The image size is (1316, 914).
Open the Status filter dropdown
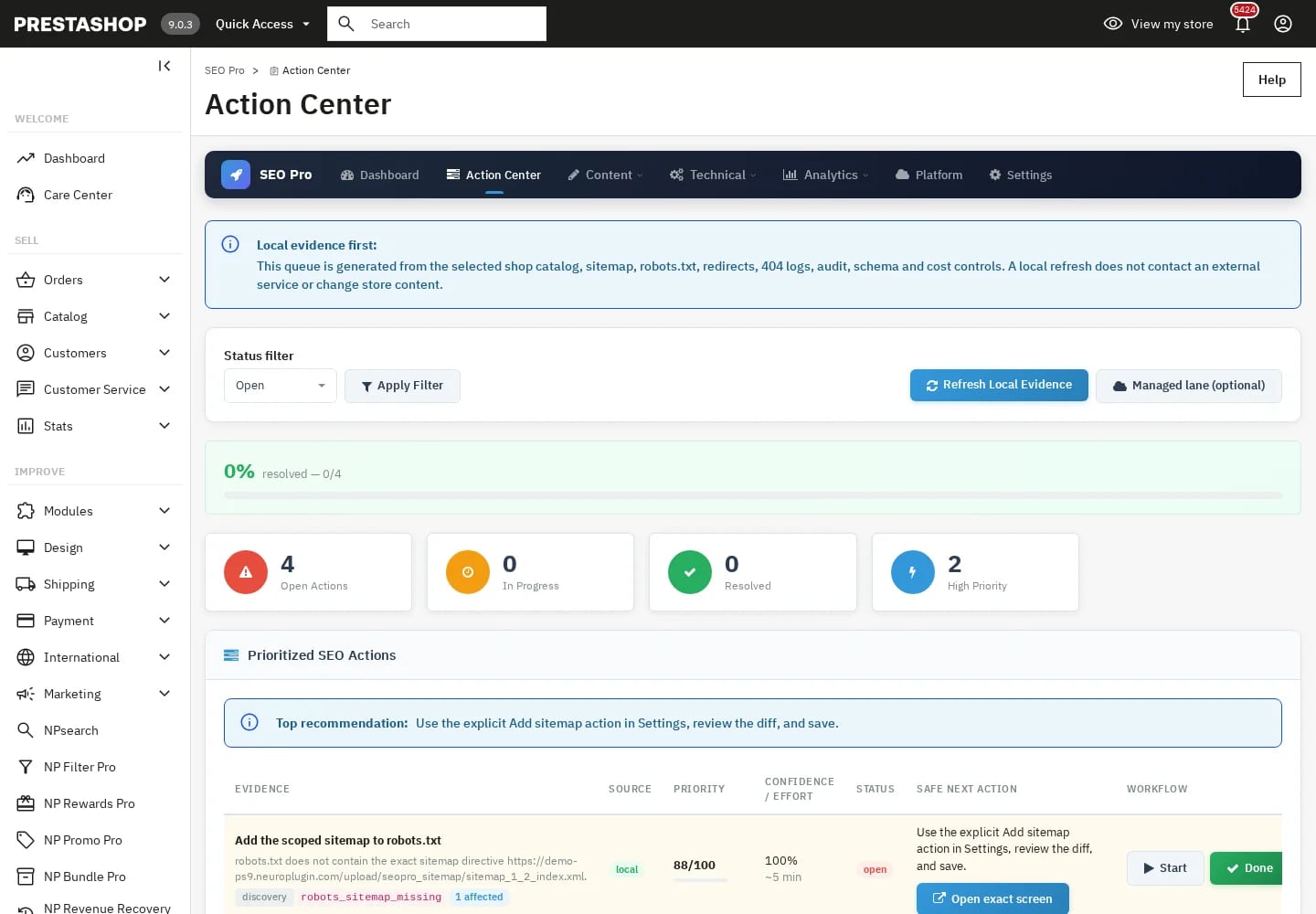click(x=281, y=386)
